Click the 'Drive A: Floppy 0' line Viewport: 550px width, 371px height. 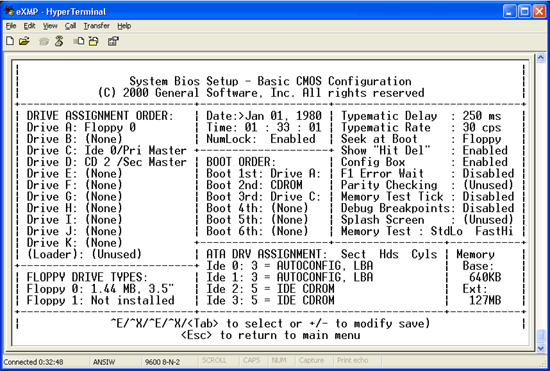coord(81,128)
